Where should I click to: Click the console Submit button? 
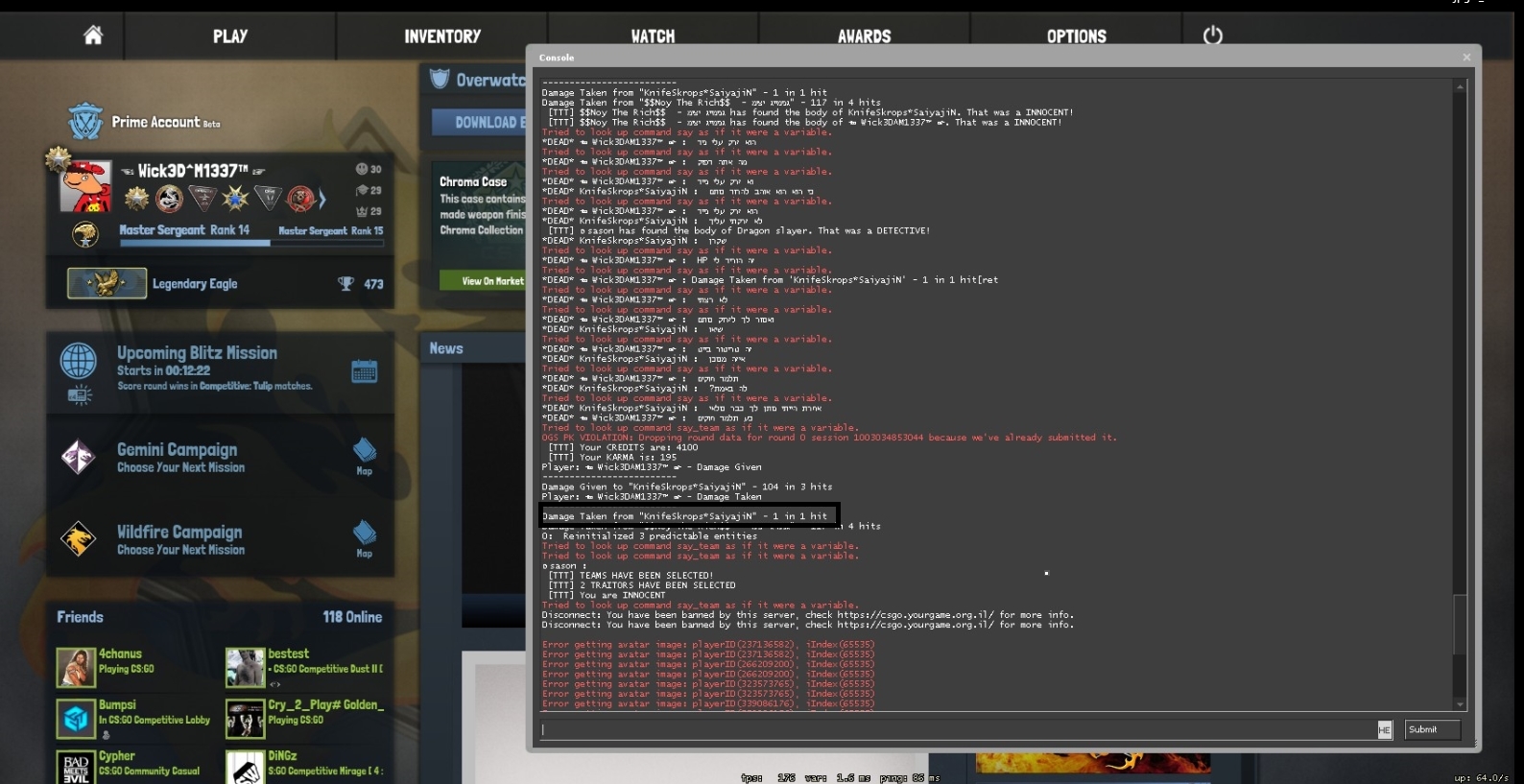(1432, 729)
